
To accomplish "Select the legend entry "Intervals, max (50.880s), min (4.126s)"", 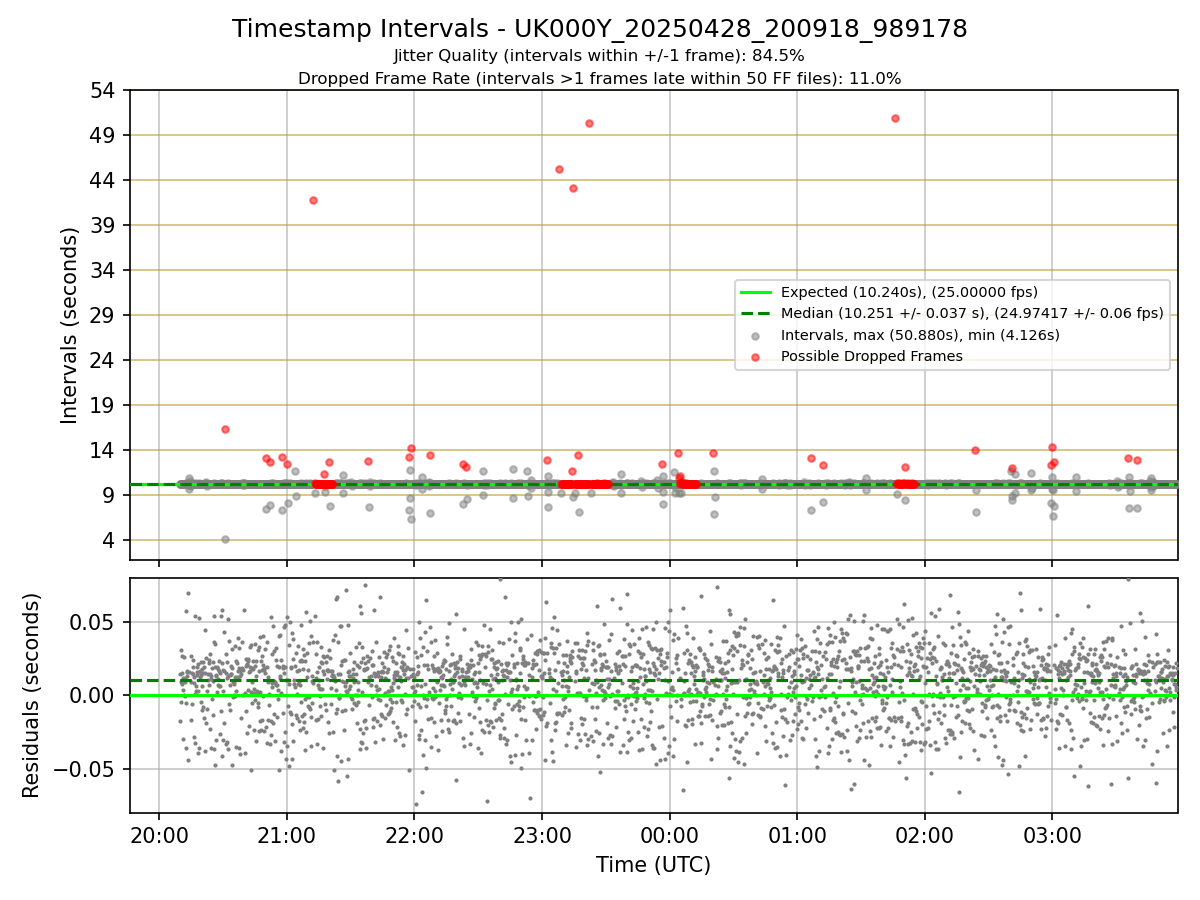I will pyautogui.click(x=920, y=335).
